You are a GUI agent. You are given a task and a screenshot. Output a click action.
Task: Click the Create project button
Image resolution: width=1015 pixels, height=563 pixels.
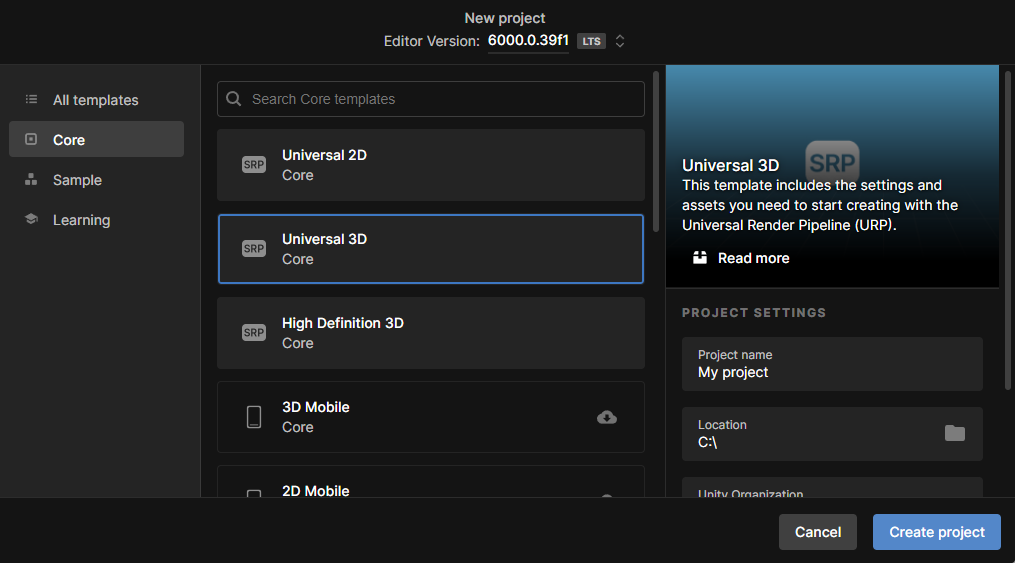pos(937,532)
